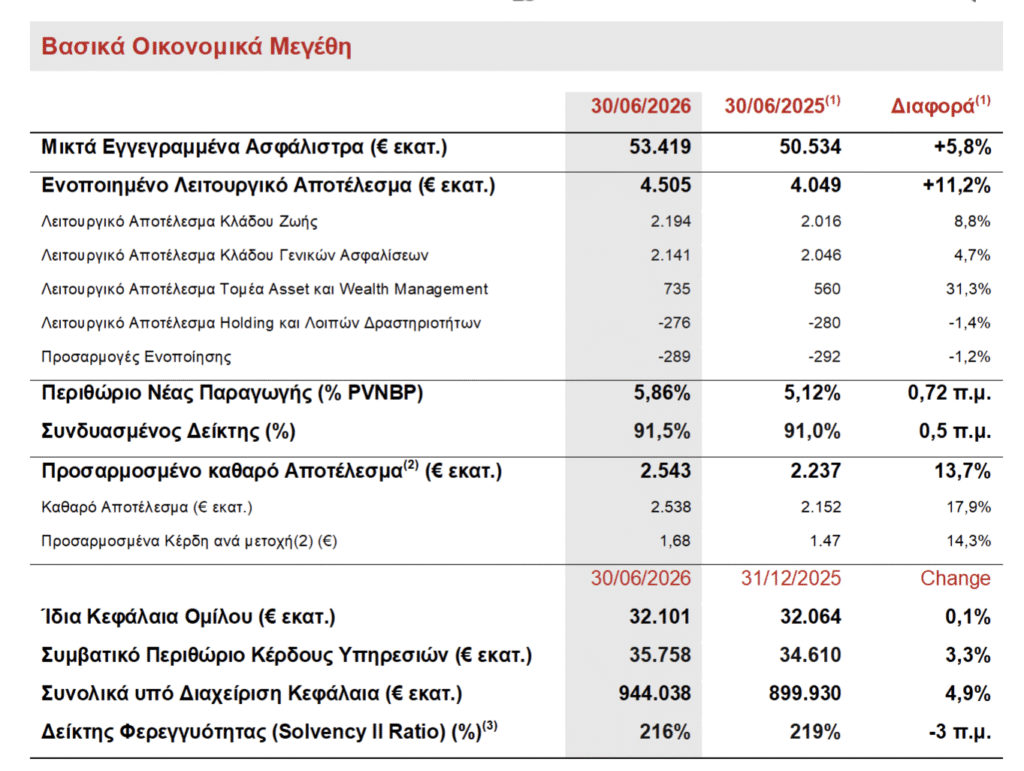Click the value '216%'

tap(665, 732)
